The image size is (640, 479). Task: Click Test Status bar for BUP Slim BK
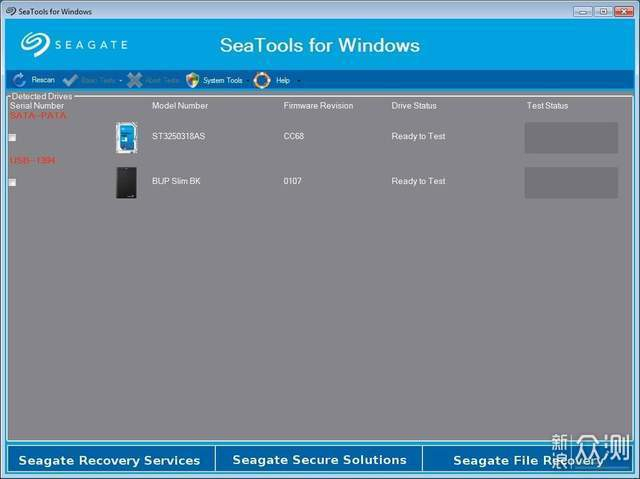point(571,182)
